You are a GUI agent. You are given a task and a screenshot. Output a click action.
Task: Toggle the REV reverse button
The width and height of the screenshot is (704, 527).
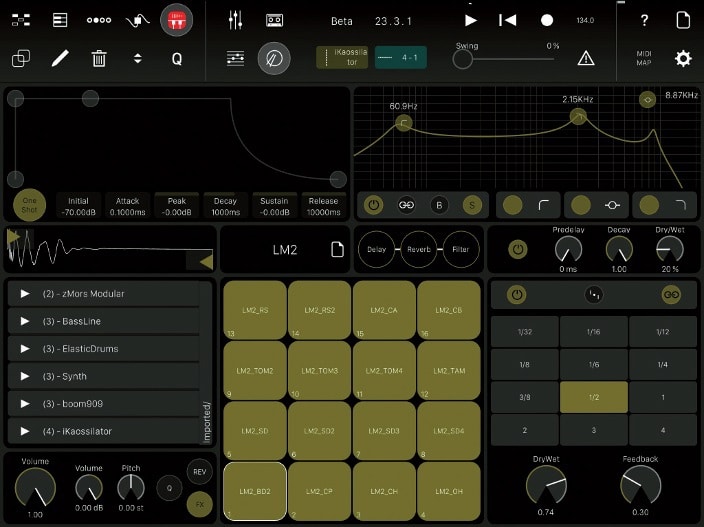tap(199, 472)
